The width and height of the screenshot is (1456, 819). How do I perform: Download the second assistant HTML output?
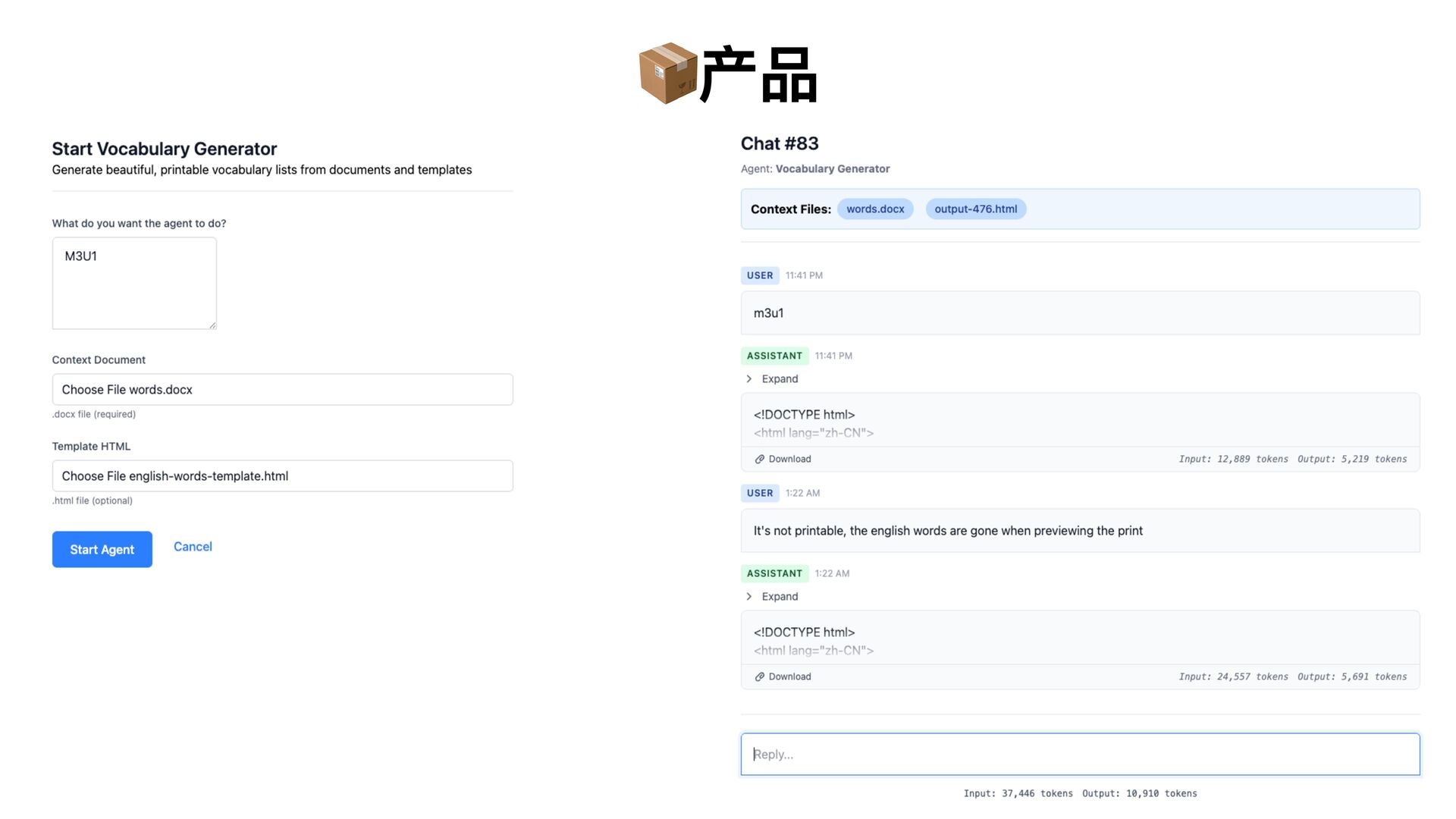click(789, 677)
